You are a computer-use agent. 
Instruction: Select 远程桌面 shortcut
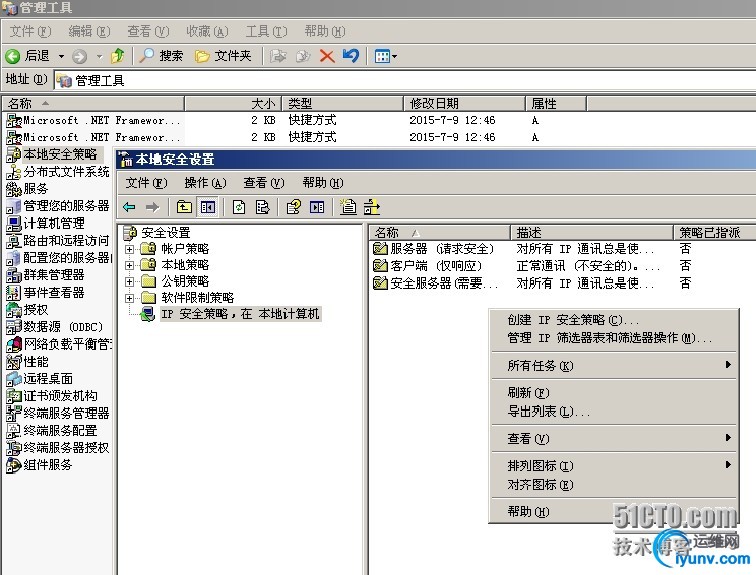pyautogui.click(x=40, y=379)
